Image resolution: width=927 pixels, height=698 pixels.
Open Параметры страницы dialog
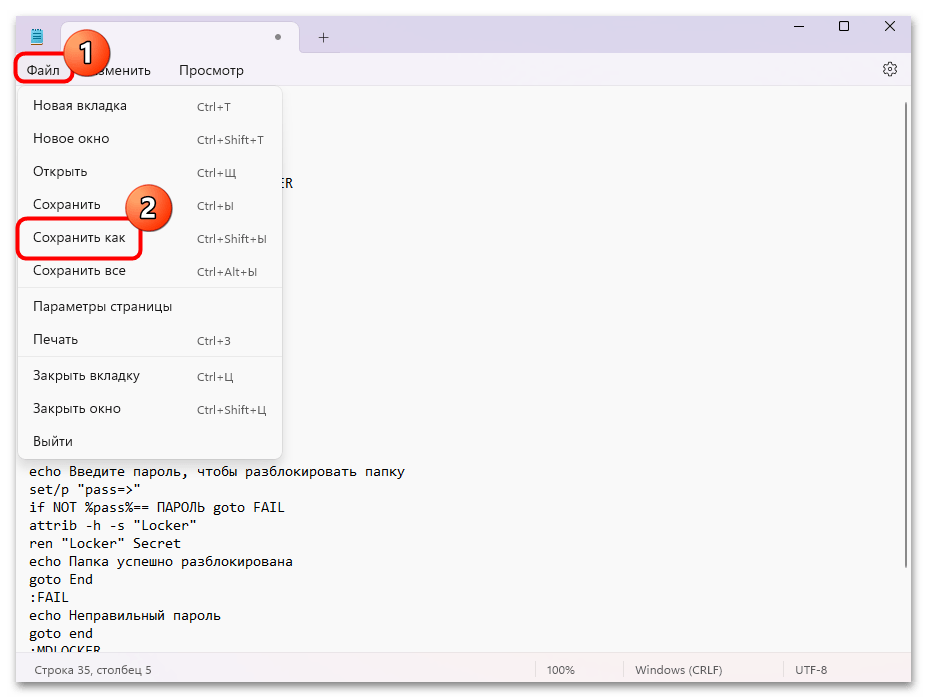tap(102, 307)
